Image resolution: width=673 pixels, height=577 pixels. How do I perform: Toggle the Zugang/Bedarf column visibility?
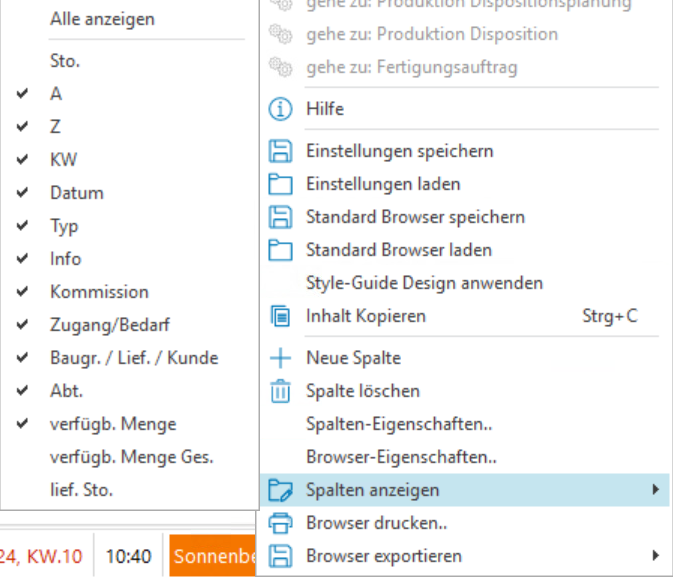click(109, 325)
